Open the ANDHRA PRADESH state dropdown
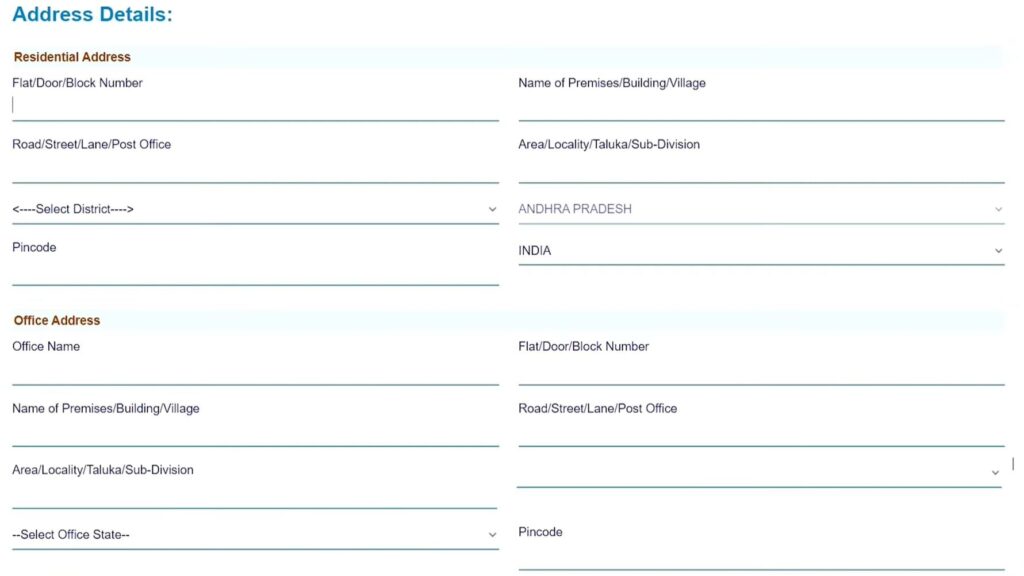Viewport: 1024px width, 576px height. point(760,209)
